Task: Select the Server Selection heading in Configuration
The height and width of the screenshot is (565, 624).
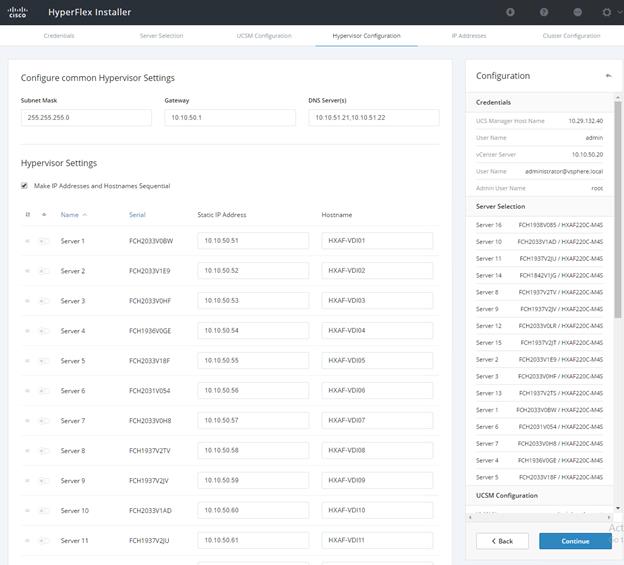Action: [x=500, y=207]
